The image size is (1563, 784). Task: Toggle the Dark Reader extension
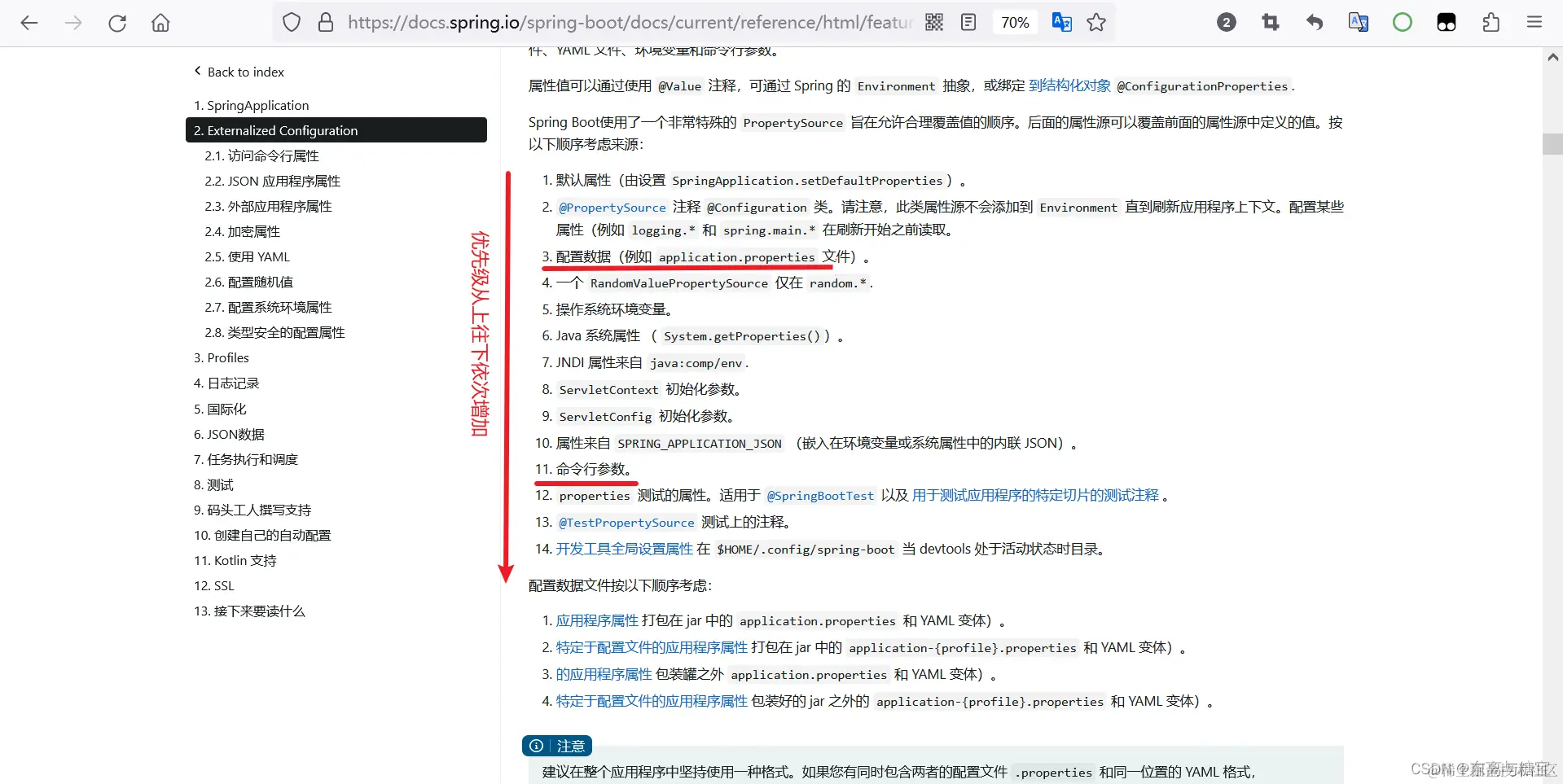(x=1446, y=22)
